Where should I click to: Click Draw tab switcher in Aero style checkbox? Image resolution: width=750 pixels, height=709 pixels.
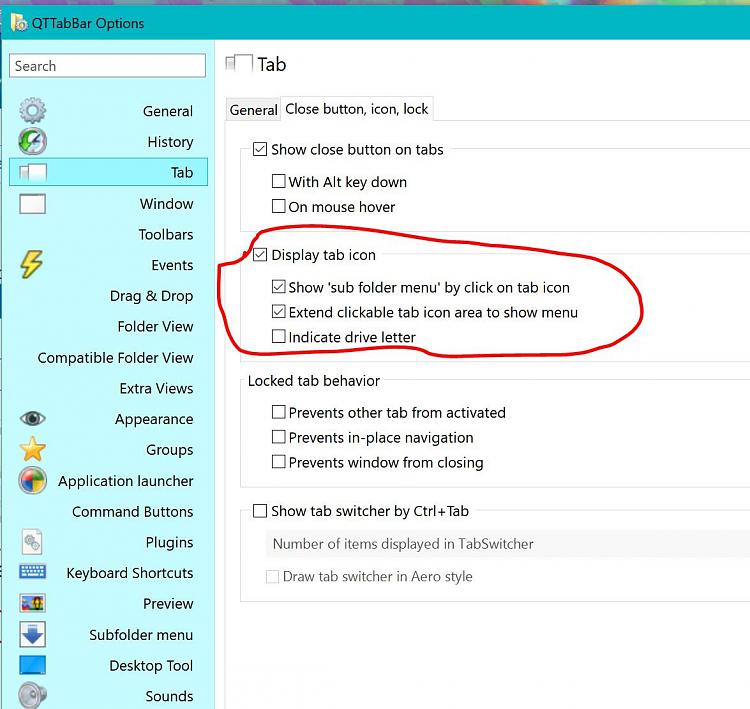(272, 576)
